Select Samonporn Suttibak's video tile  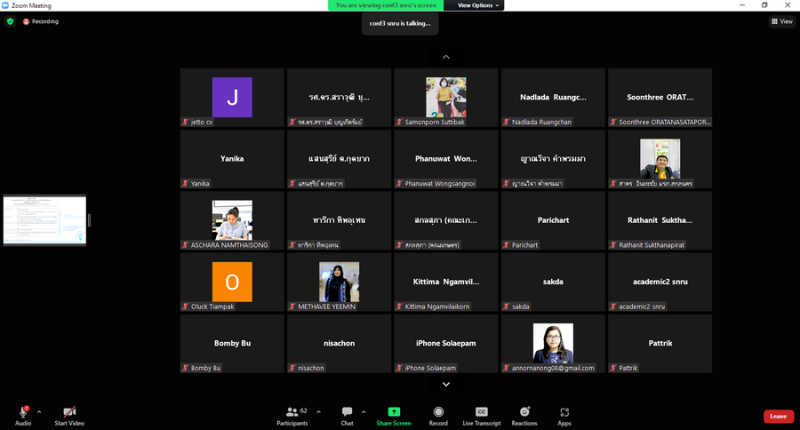coord(446,98)
